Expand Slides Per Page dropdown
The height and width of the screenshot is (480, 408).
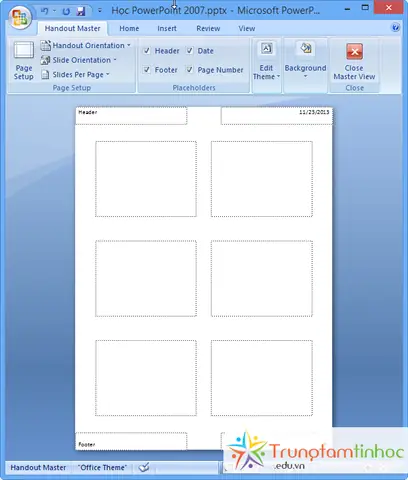click(x=75, y=75)
